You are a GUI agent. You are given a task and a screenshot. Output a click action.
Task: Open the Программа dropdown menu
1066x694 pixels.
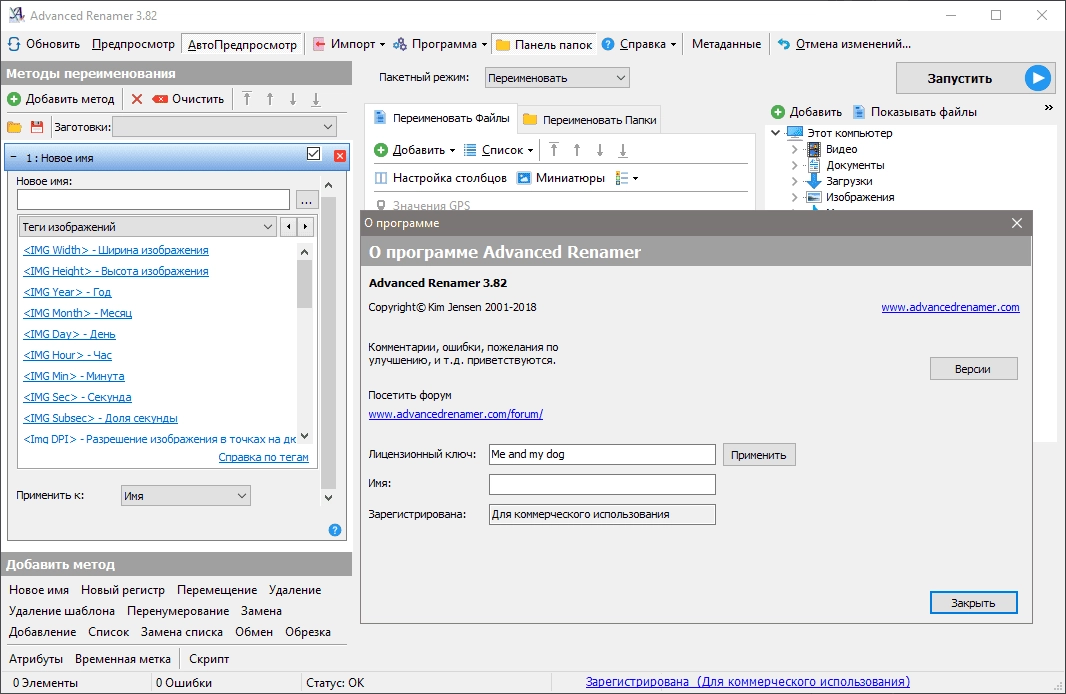441,44
